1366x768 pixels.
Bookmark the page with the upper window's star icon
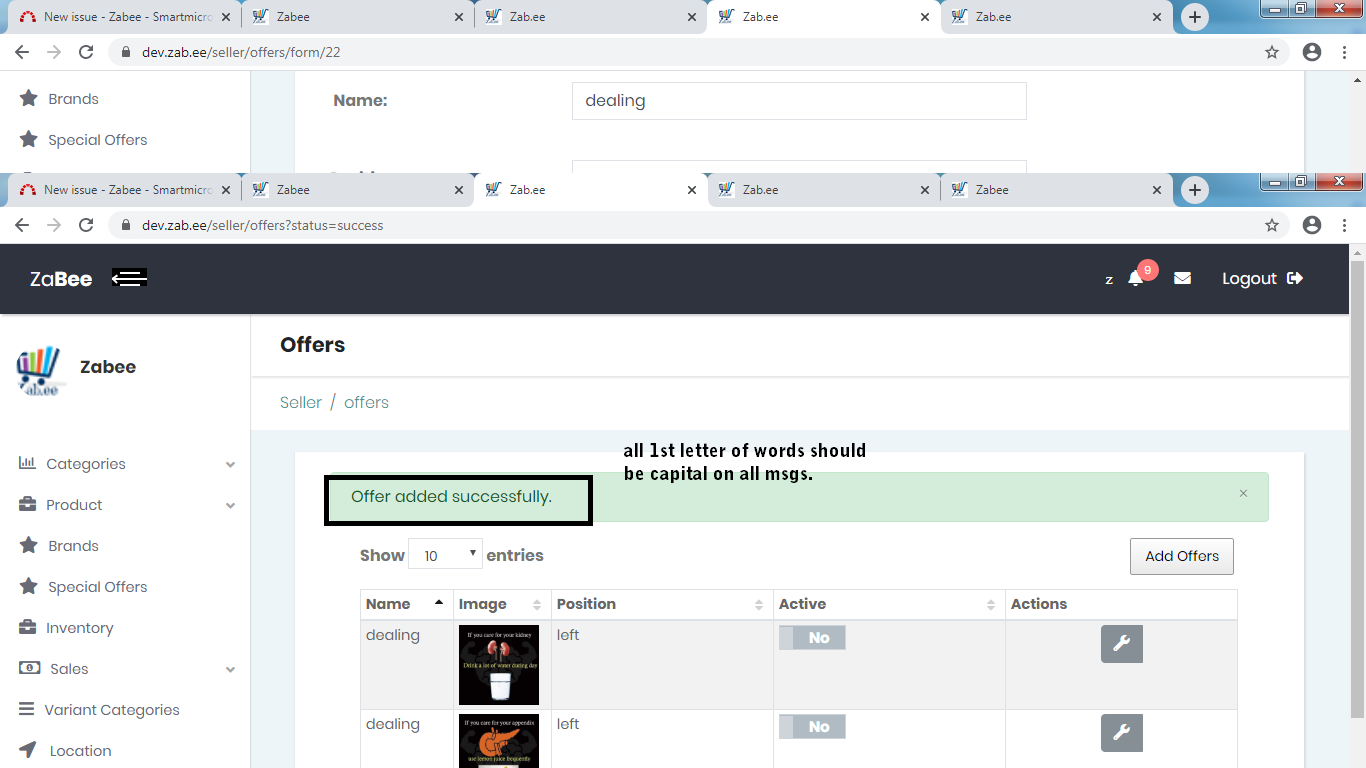tap(1272, 52)
